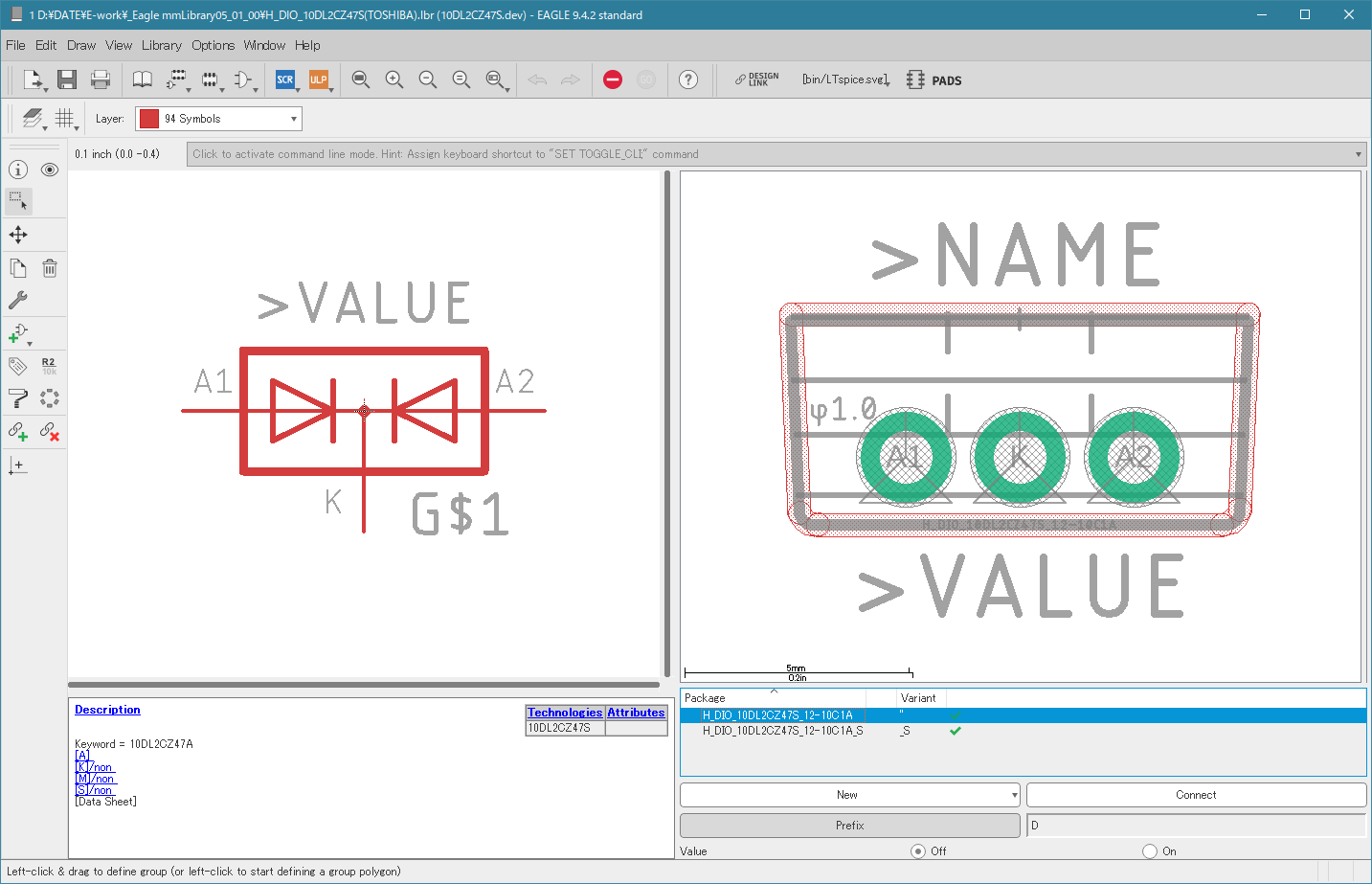Run a user program with ULP icon

[x=318, y=79]
